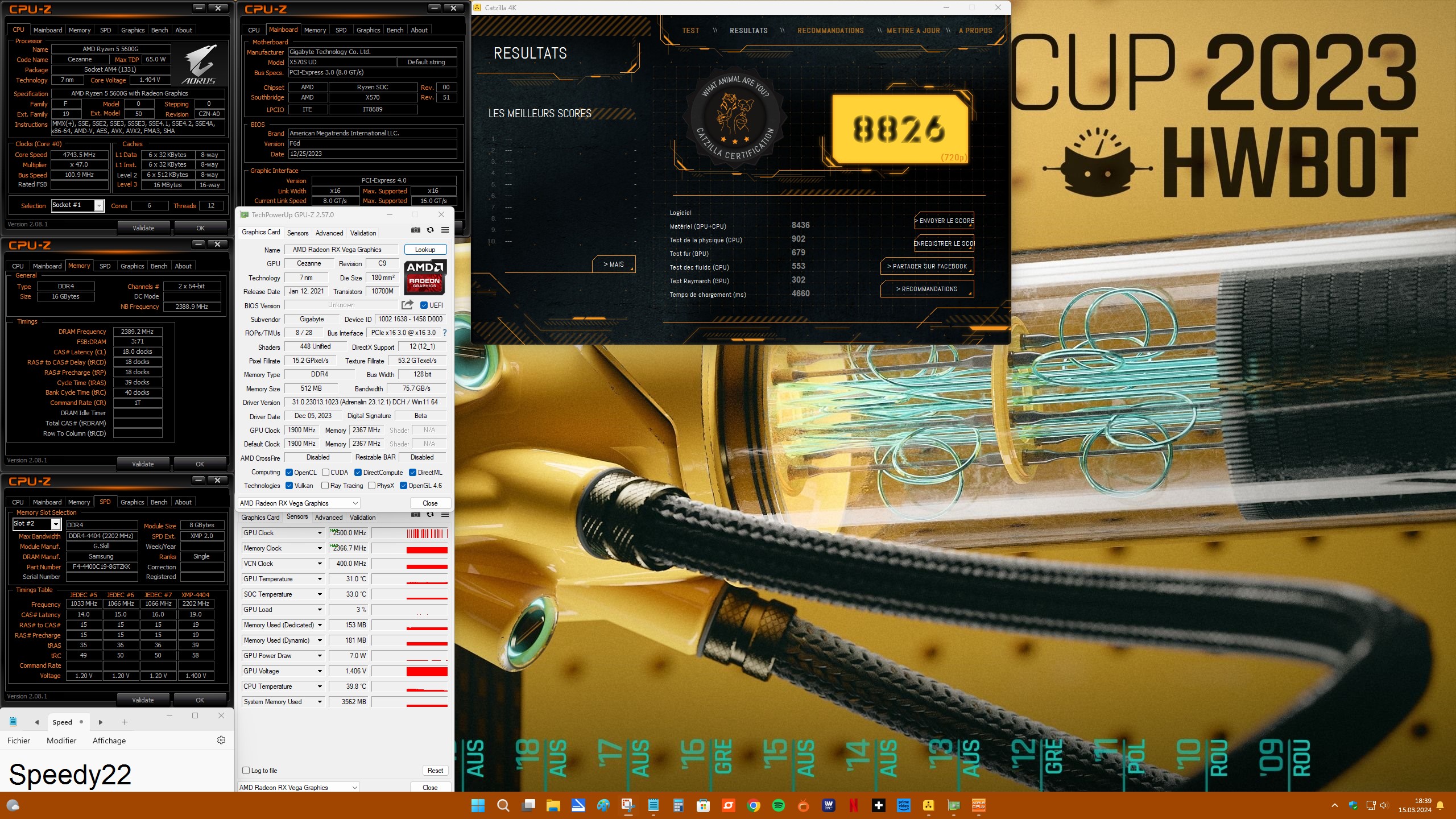Expand the System Memory Used sensor dropdown
The width and height of the screenshot is (1456, 819).
(320, 702)
